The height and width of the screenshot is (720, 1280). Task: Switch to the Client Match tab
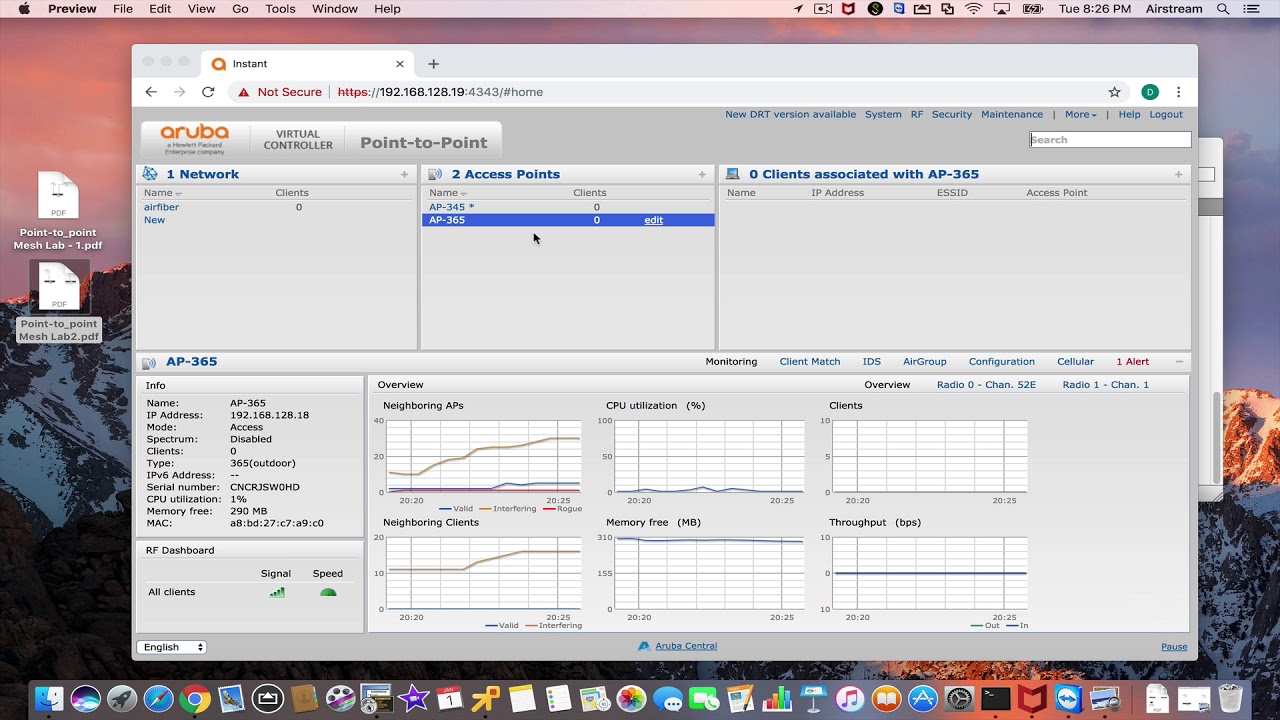click(x=810, y=362)
